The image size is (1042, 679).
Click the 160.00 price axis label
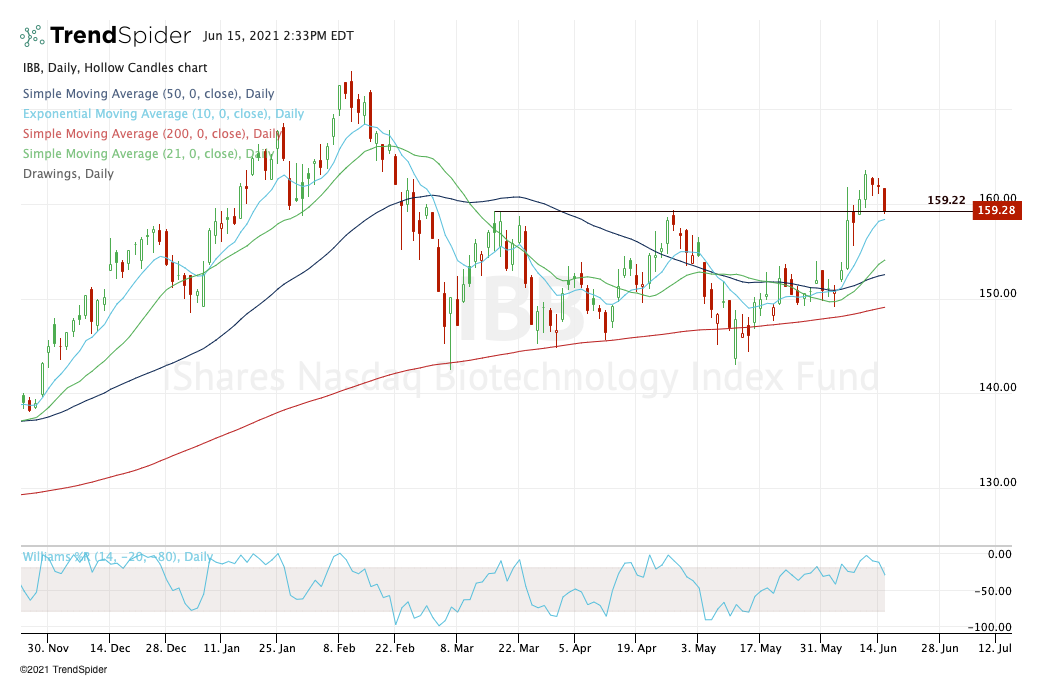[997, 198]
